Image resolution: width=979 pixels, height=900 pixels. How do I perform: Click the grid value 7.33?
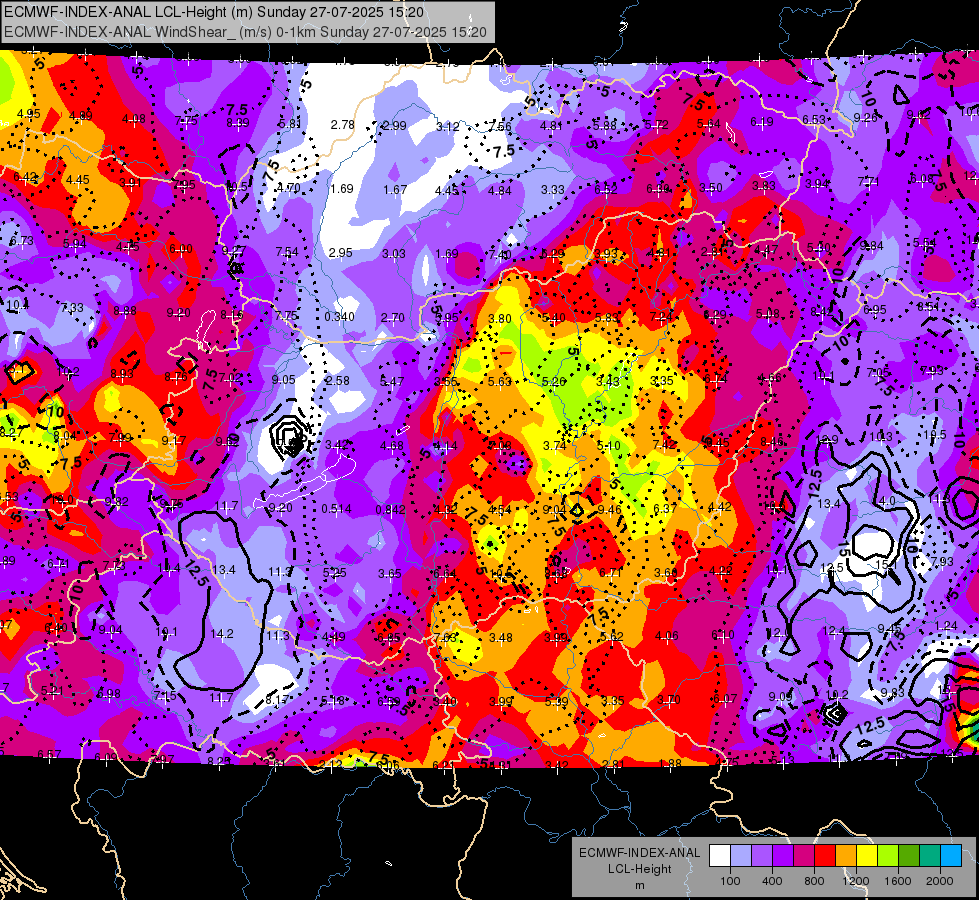tap(72, 308)
